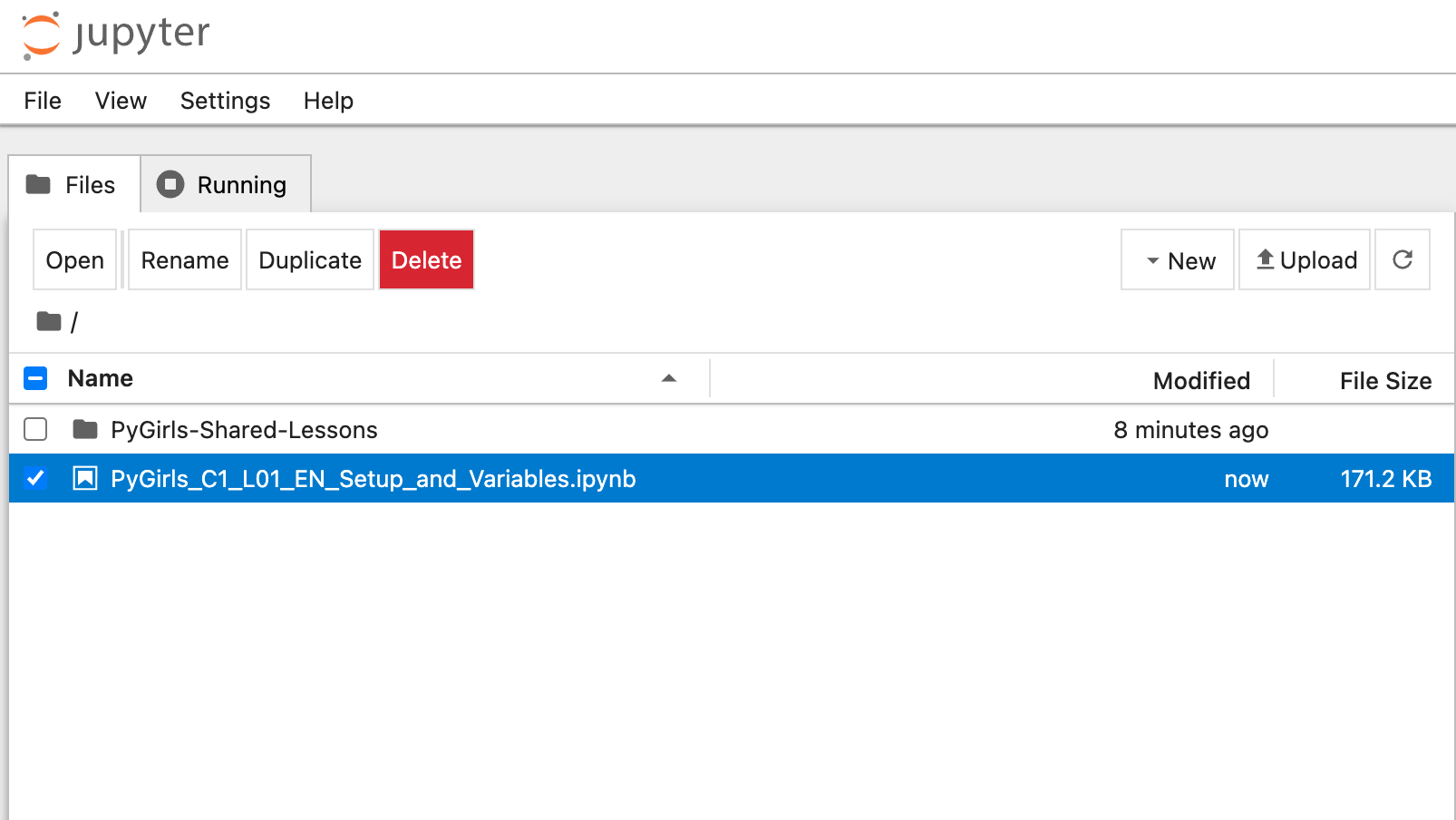Sort files by Name column header
The height and width of the screenshot is (820, 1456).
[101, 378]
